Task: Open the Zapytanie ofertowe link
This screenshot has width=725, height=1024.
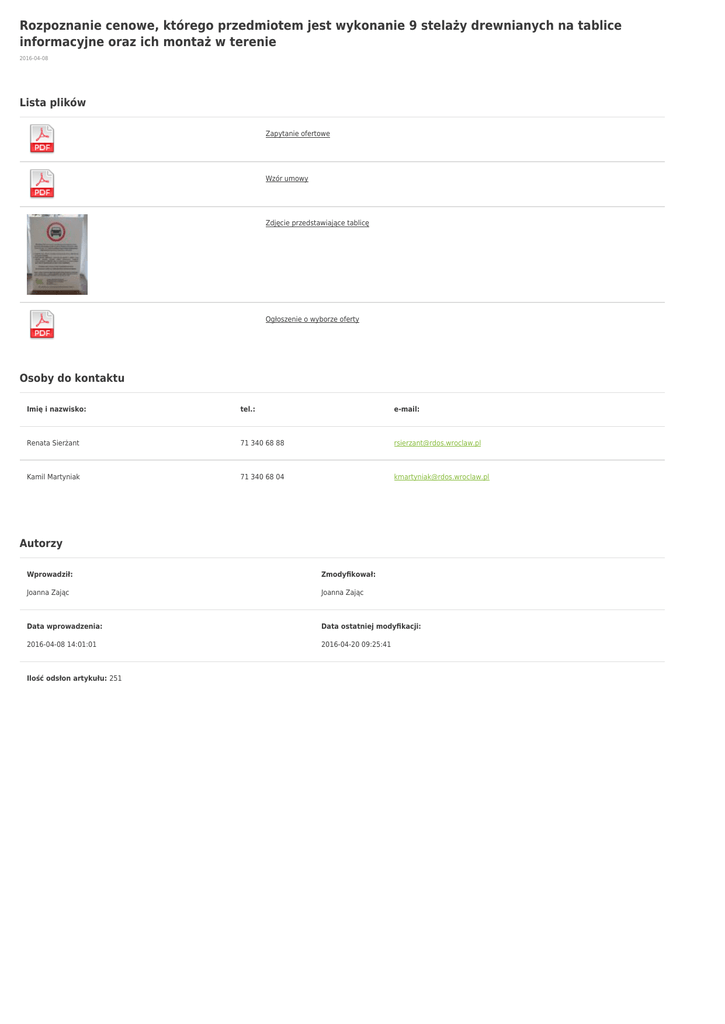Action: coord(297,134)
